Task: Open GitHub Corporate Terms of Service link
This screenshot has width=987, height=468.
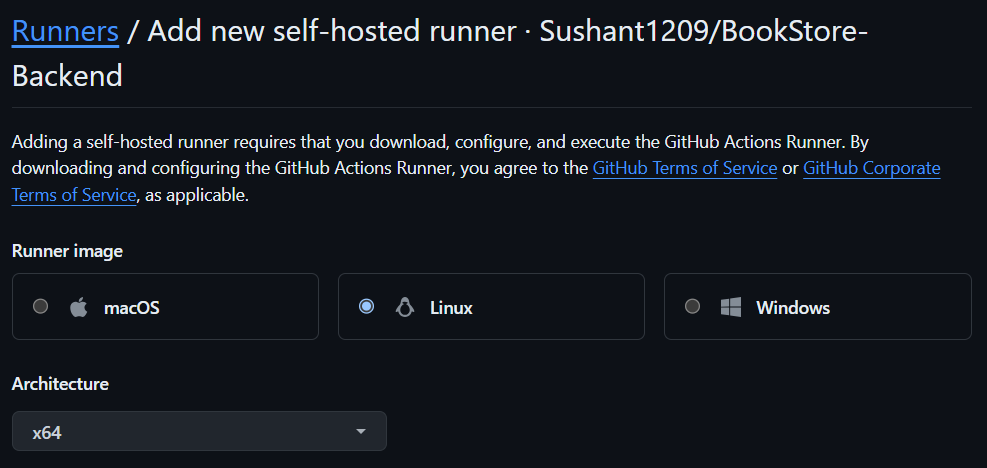Action: coord(871,168)
